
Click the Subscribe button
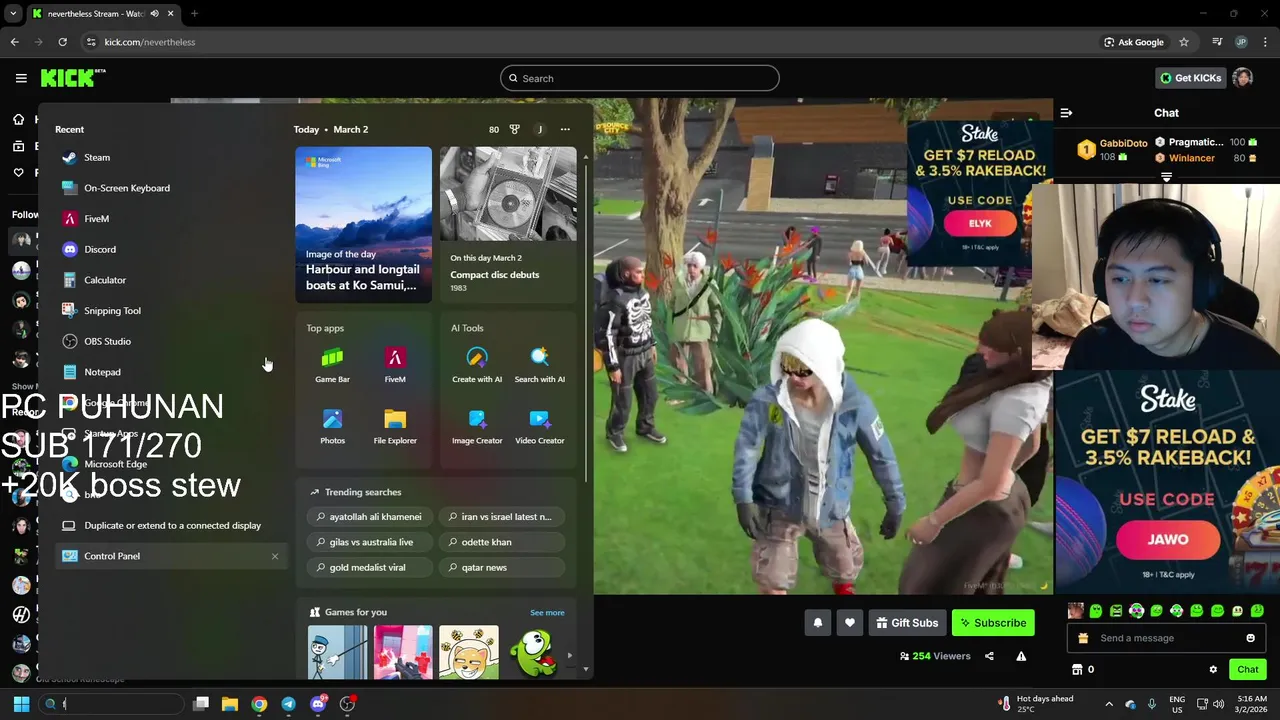[x=993, y=623]
